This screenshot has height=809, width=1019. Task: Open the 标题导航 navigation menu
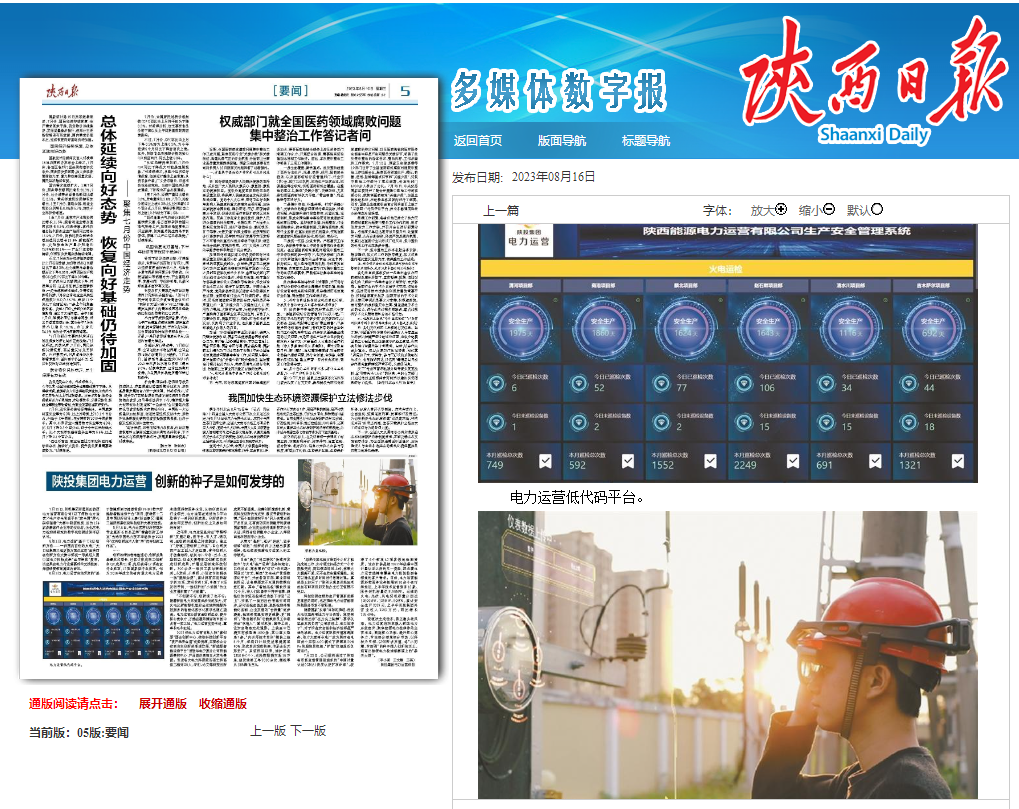point(646,141)
